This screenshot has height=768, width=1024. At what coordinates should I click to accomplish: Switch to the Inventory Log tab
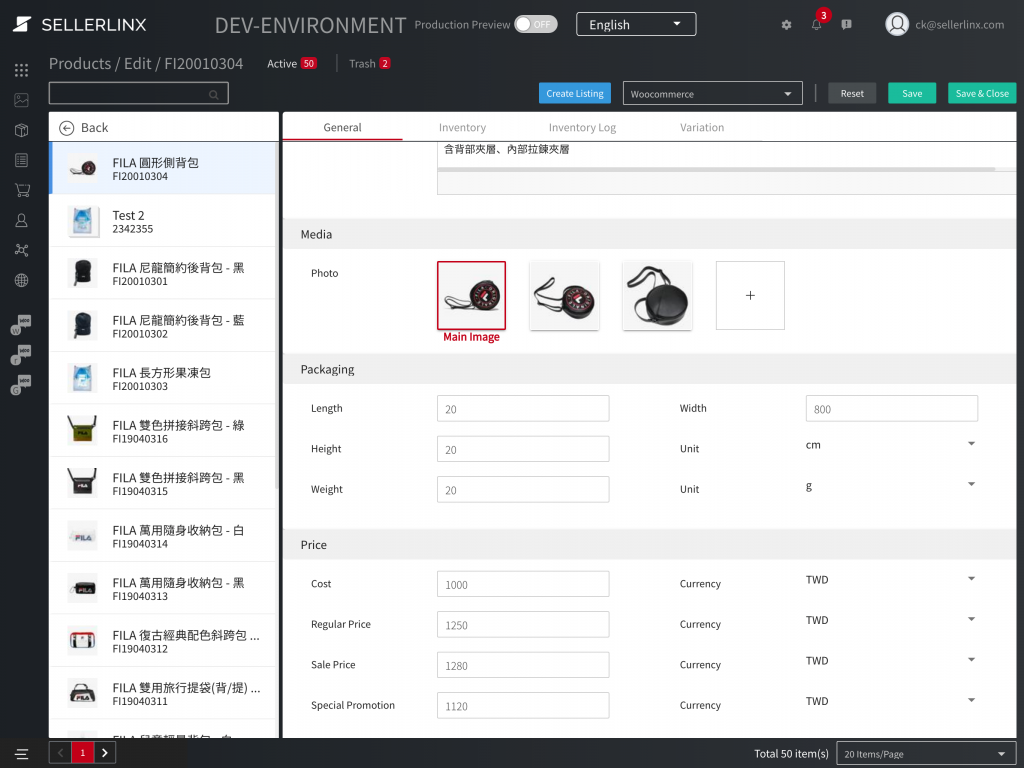click(x=583, y=127)
